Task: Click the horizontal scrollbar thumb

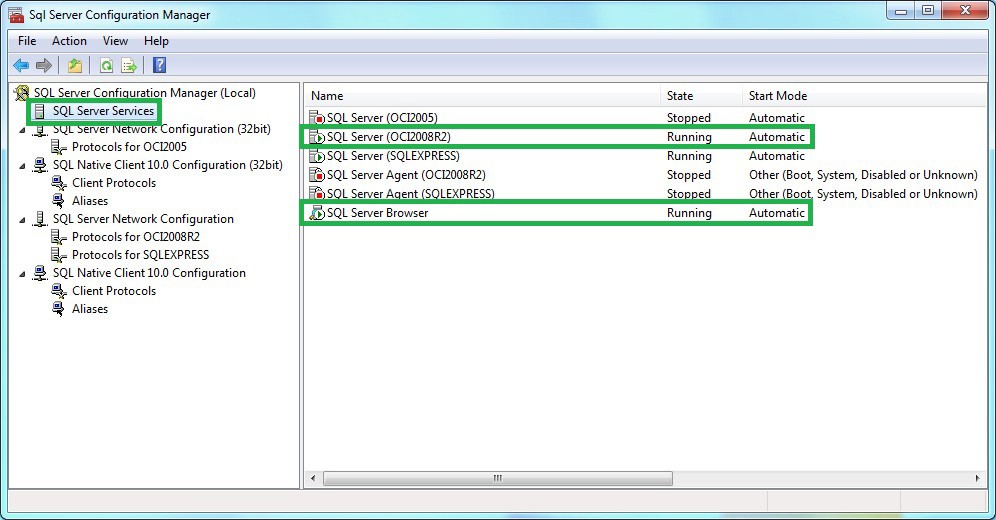Action: point(497,478)
